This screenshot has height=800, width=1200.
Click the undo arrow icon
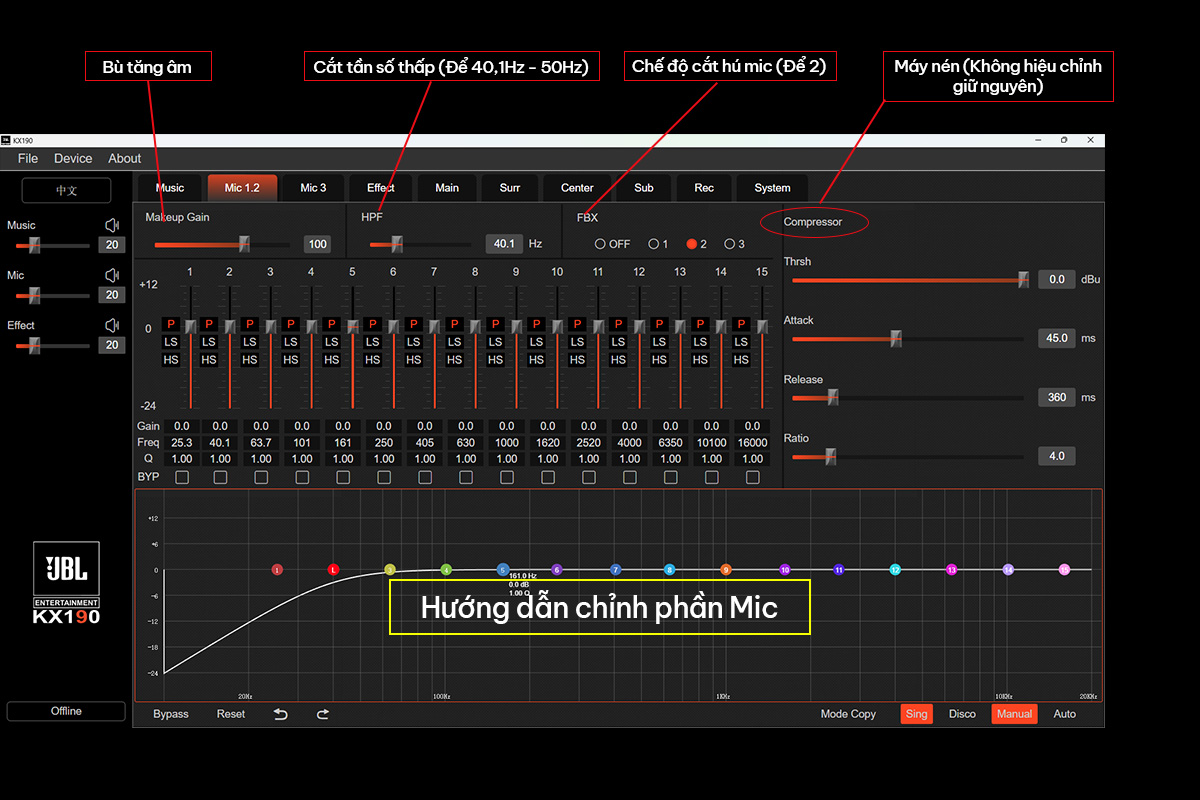tap(281, 714)
